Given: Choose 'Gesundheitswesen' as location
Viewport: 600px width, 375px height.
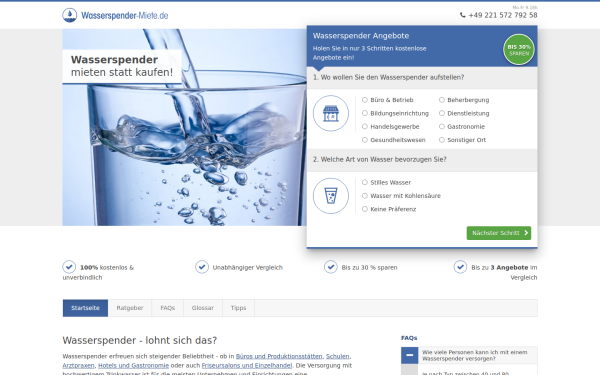Looking at the screenshot, I should 365,140.
